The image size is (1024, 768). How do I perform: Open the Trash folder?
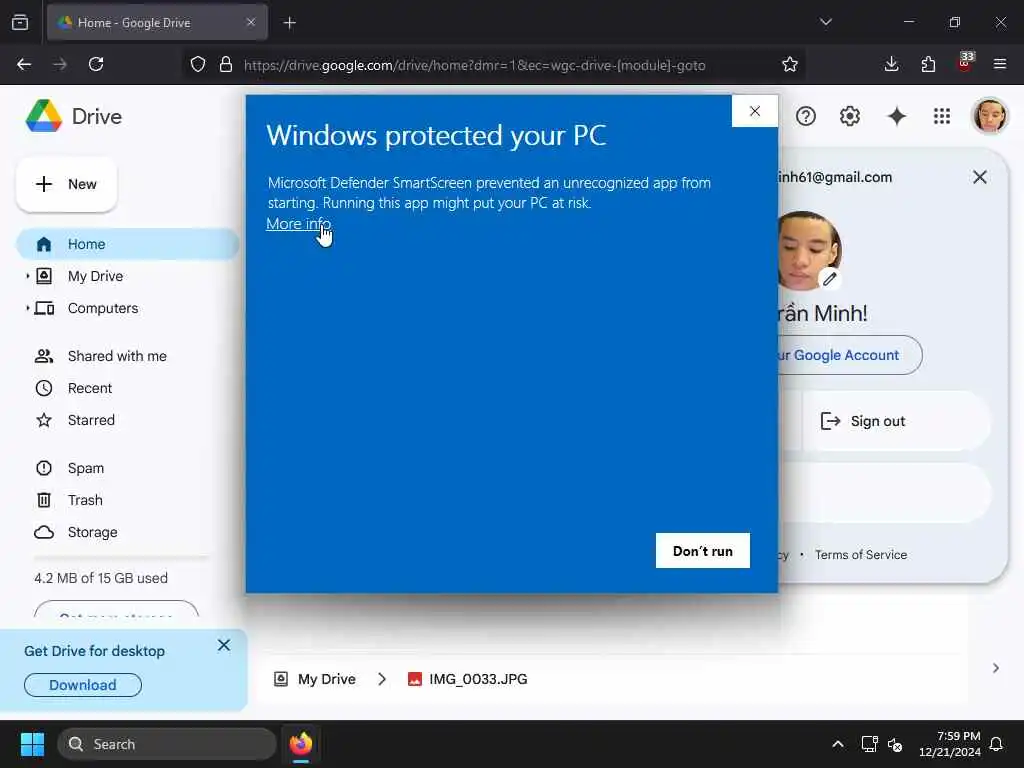[85, 500]
